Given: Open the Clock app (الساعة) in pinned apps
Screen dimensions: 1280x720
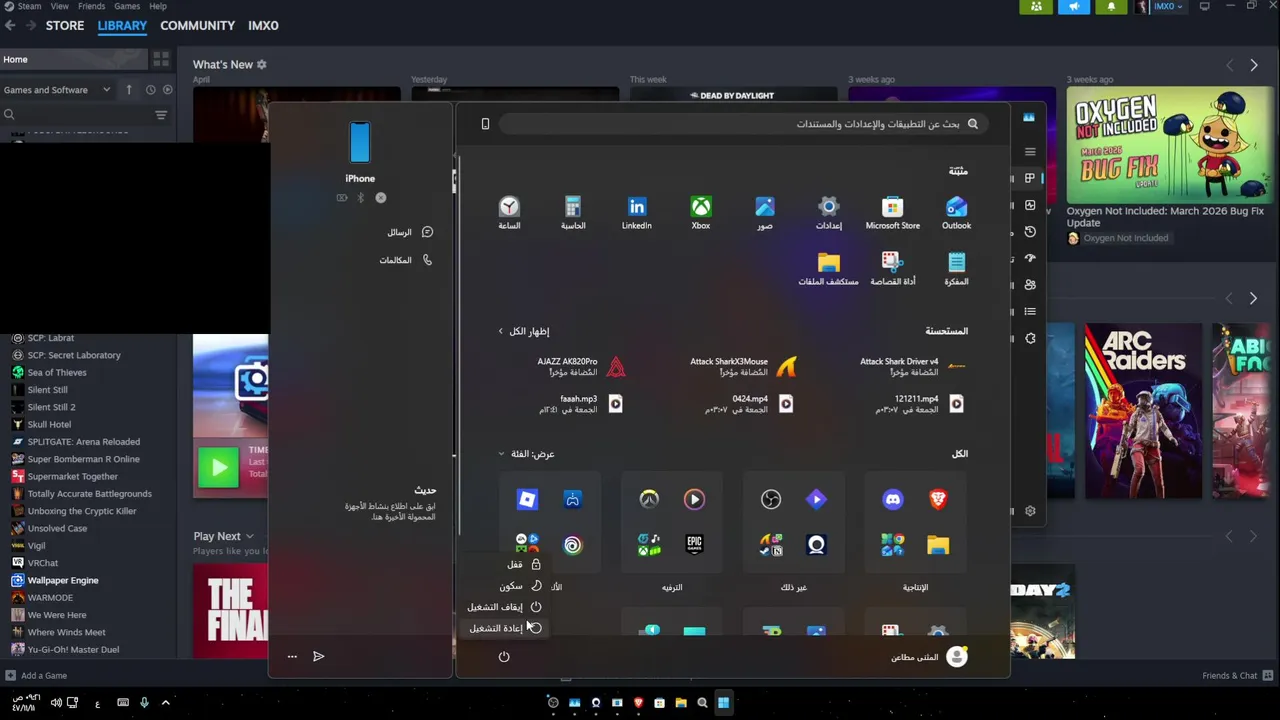Looking at the screenshot, I should click(x=509, y=212).
